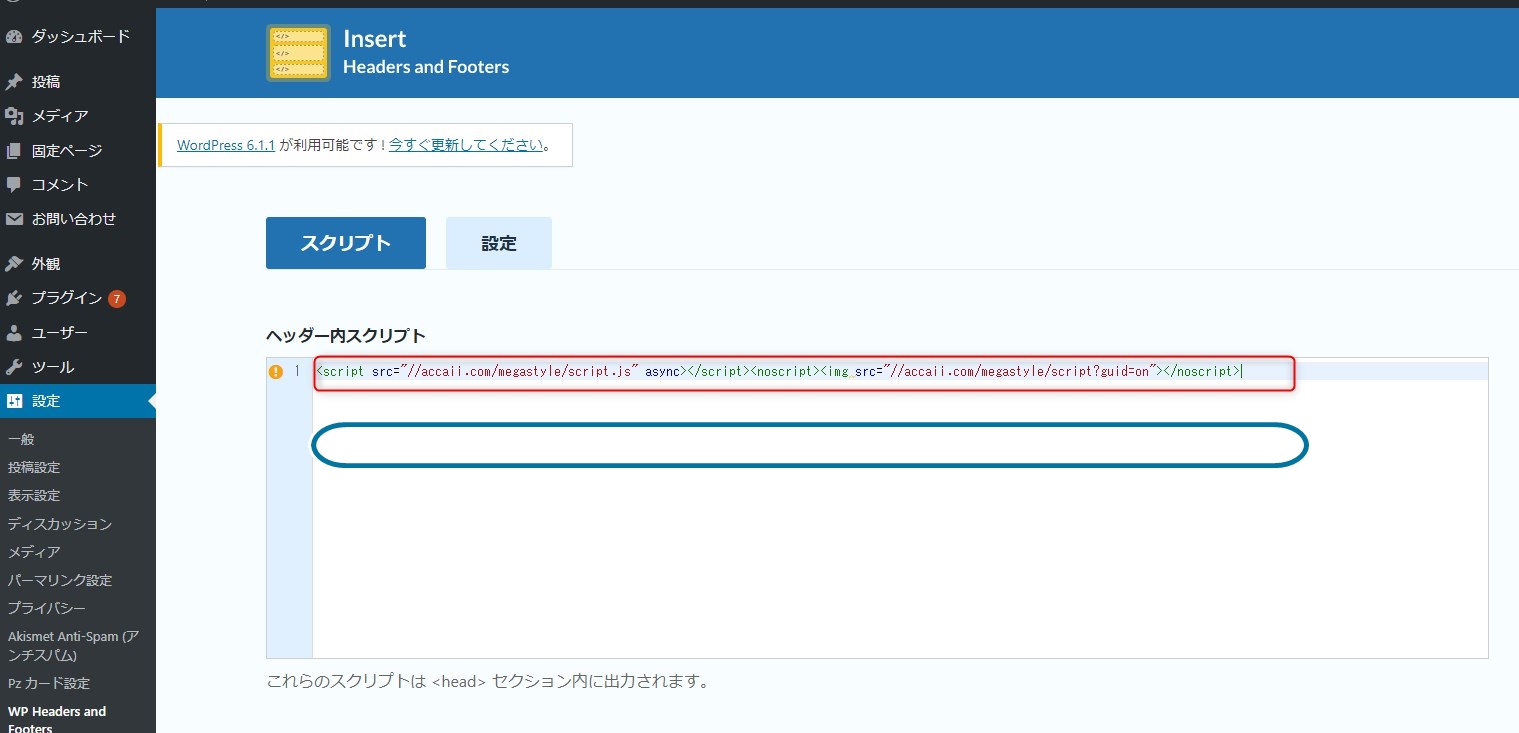The height and width of the screenshot is (733, 1519).
Task: Click the speech bubble icon next to コメント
Action: pyautogui.click(x=14, y=185)
